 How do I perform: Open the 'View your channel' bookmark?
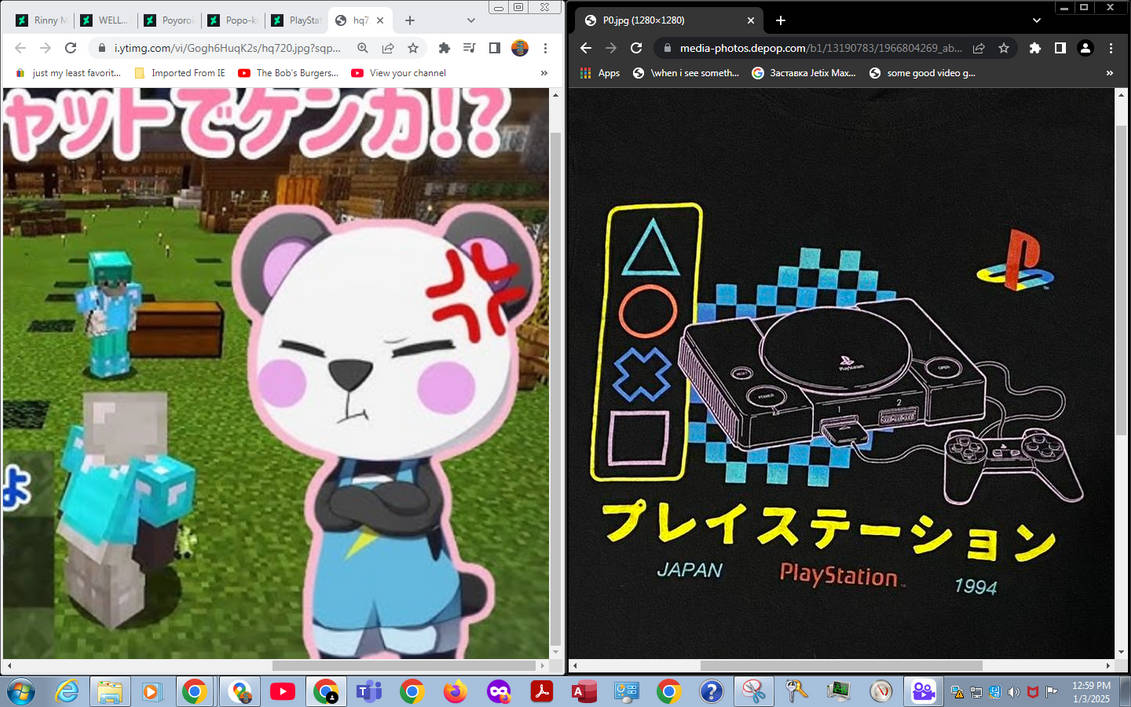399,73
